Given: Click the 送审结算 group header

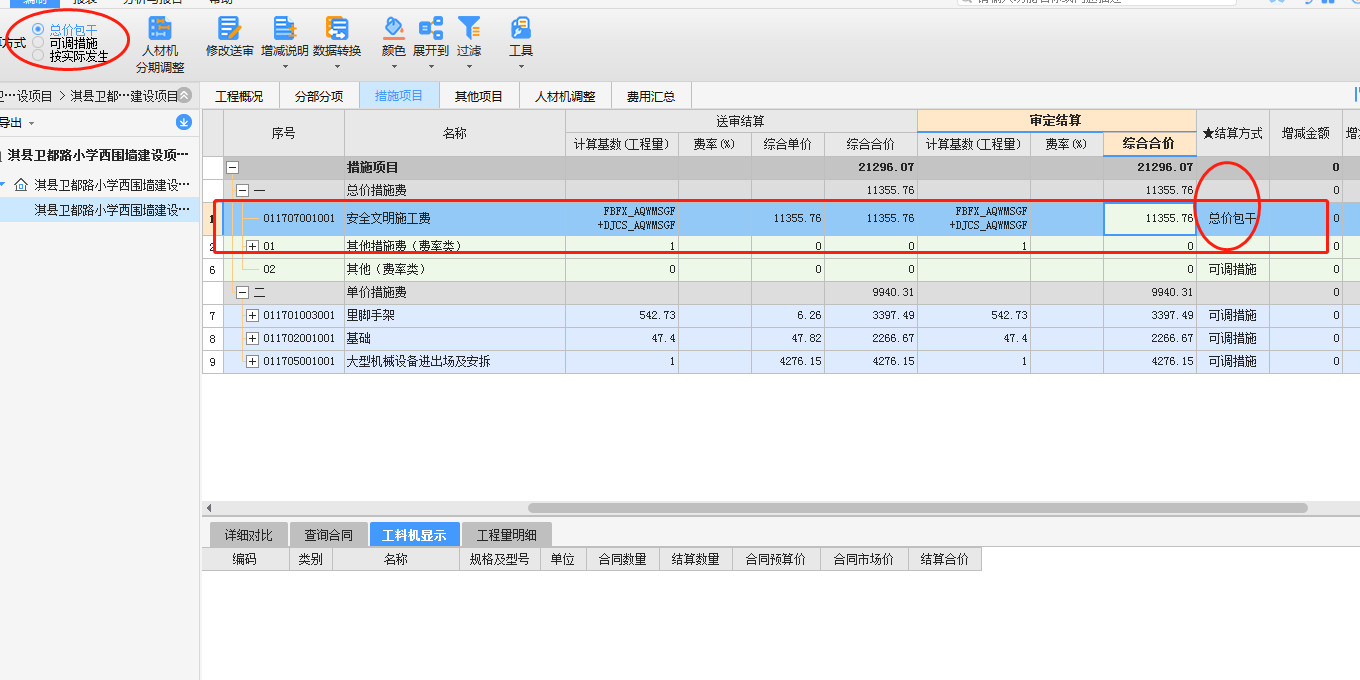Looking at the screenshot, I should (741, 121).
